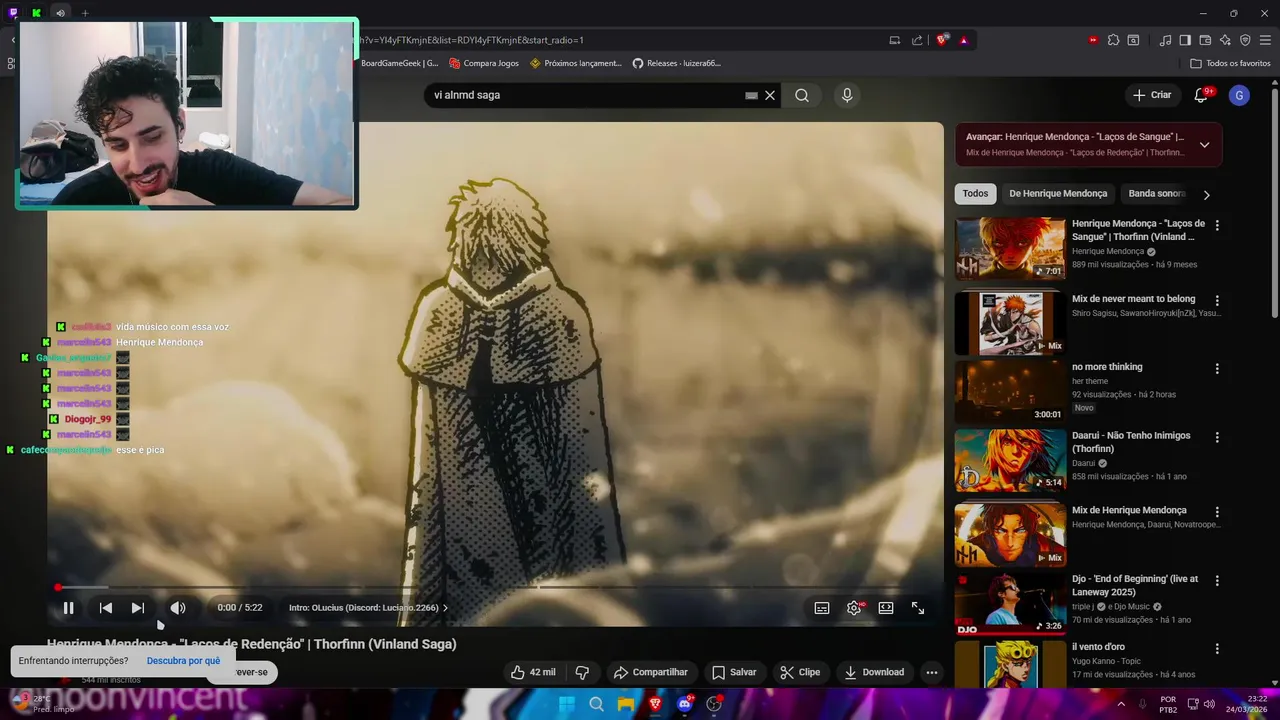Save video with Salvar button
The width and height of the screenshot is (1280, 720).
coord(734,672)
